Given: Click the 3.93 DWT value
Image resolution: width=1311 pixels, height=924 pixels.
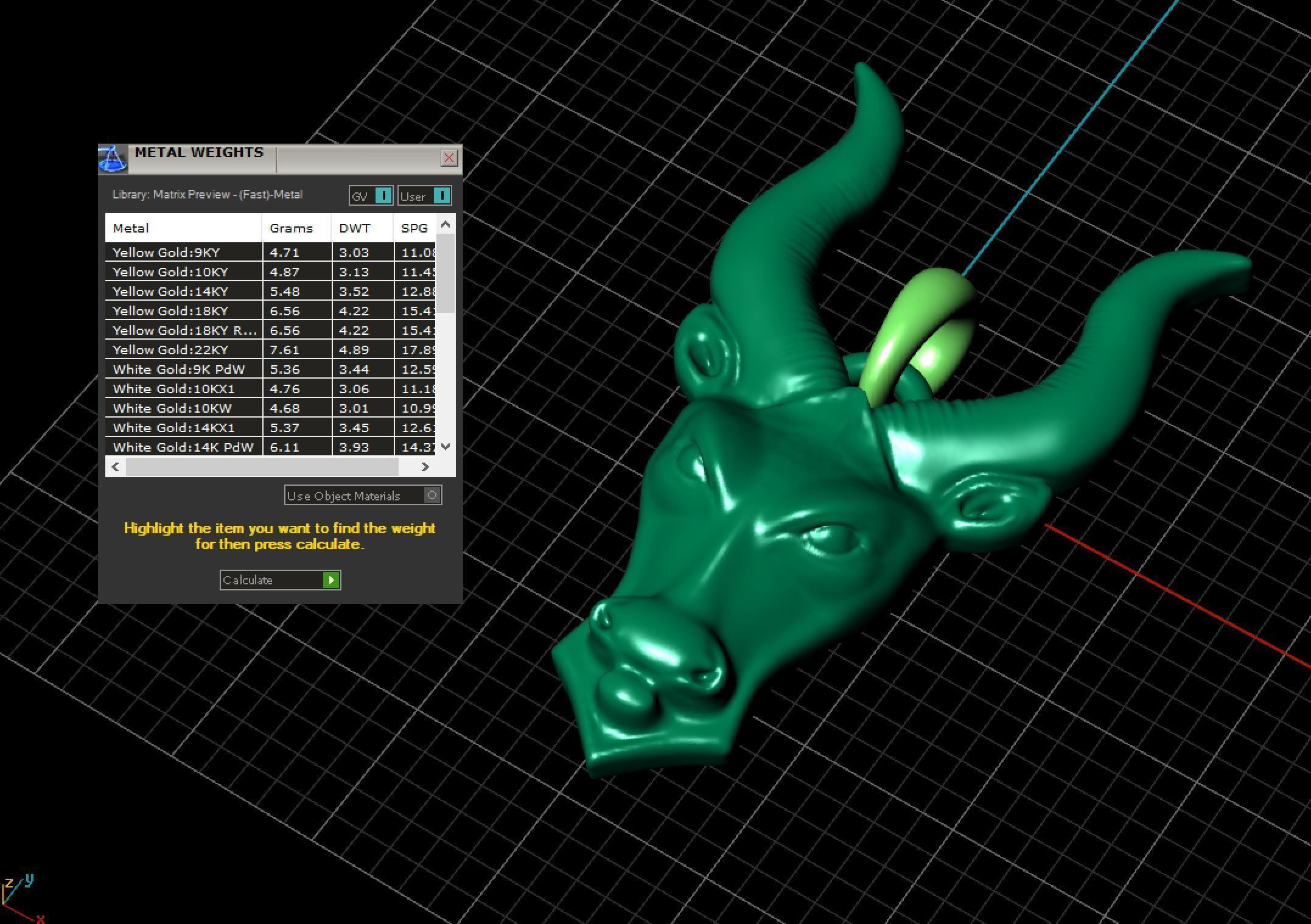Looking at the screenshot, I should tap(354, 447).
